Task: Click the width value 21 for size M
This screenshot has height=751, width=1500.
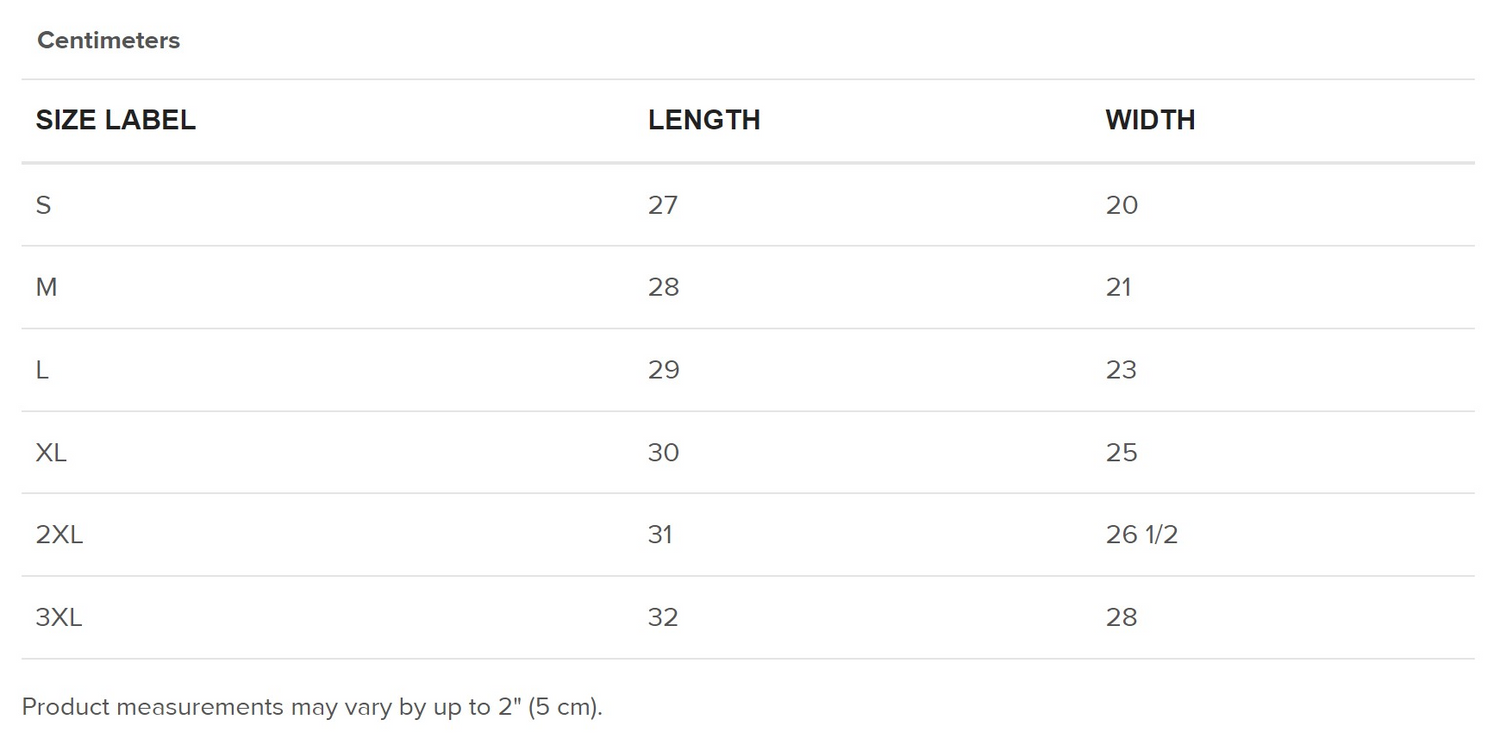Action: click(x=1119, y=288)
